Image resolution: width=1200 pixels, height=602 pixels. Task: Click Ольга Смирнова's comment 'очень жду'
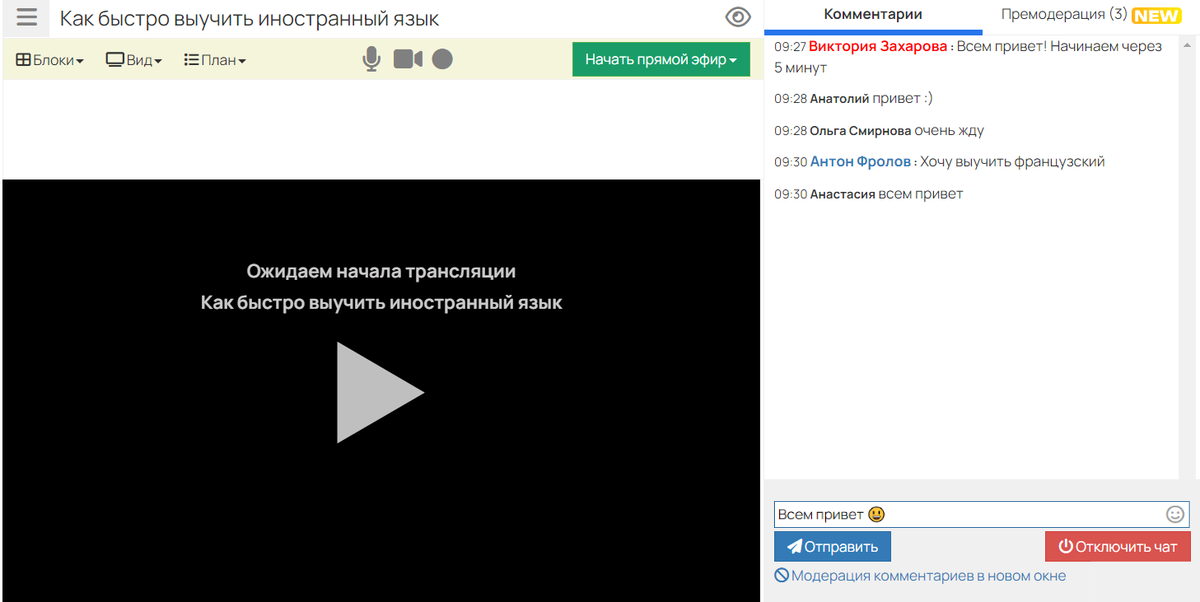pyautogui.click(x=949, y=130)
